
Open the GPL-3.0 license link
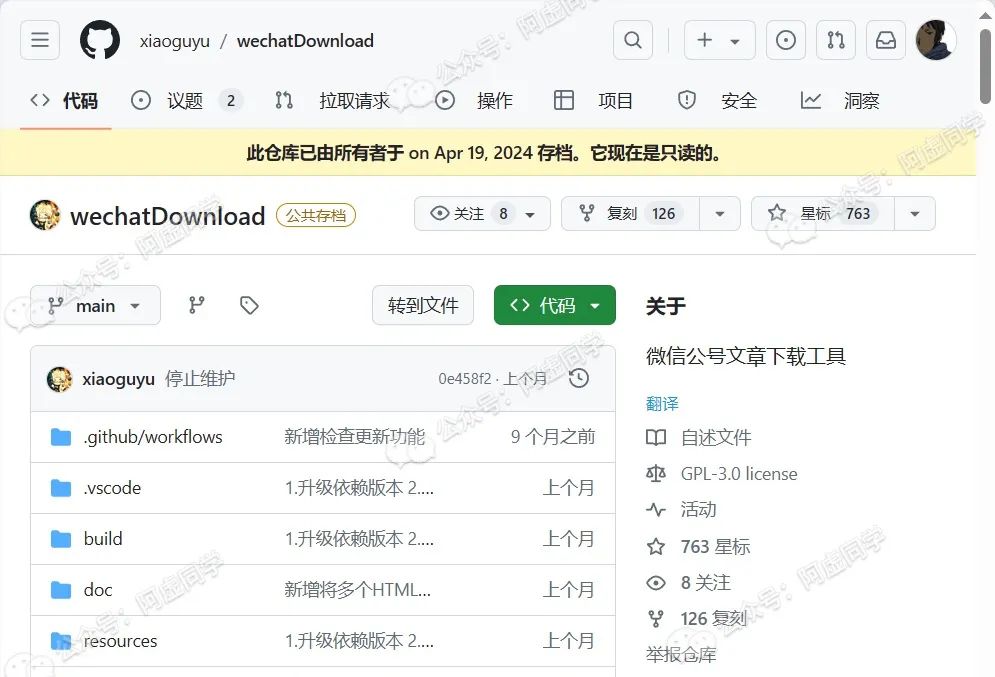click(x=739, y=474)
